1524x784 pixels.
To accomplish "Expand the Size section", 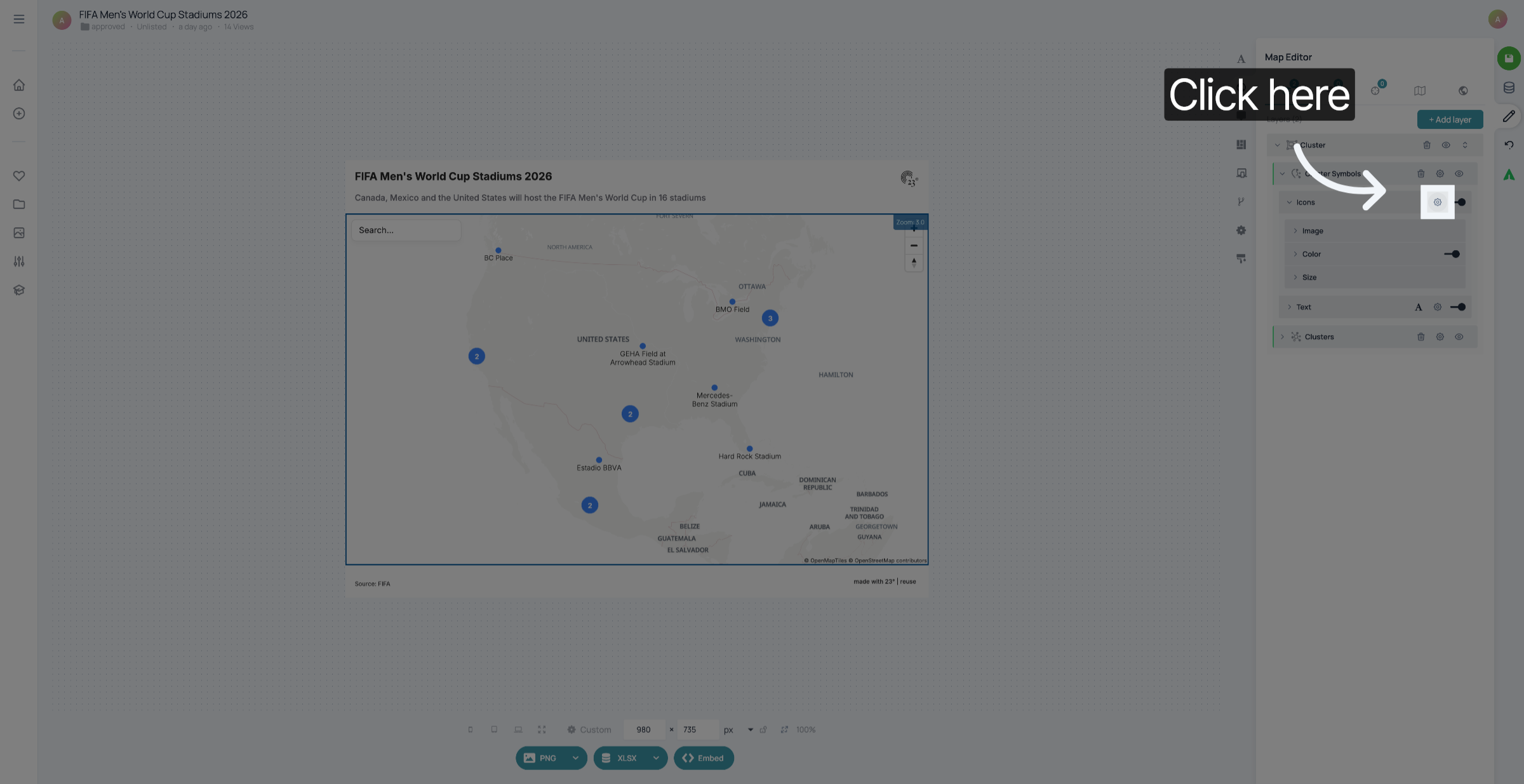I will click(x=1295, y=277).
